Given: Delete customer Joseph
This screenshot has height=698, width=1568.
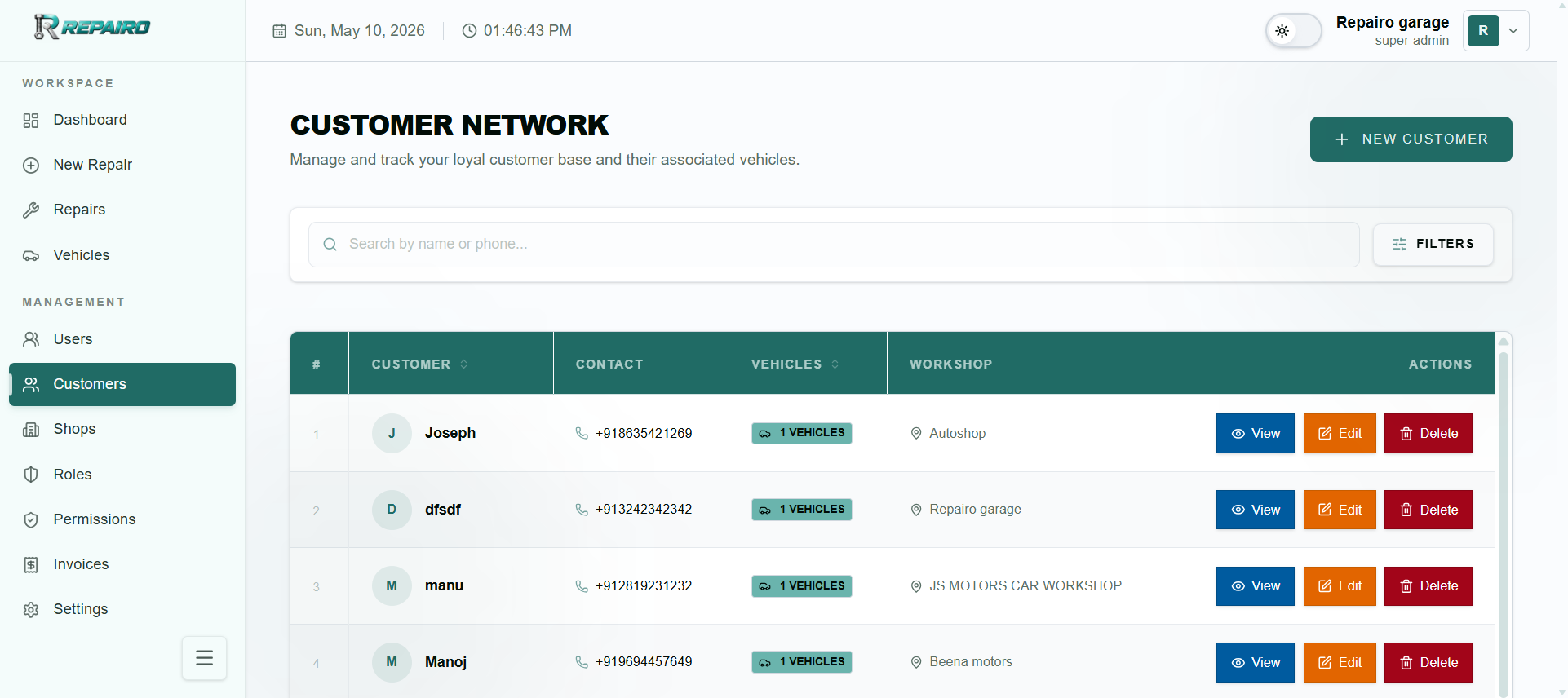Looking at the screenshot, I should (1428, 434).
